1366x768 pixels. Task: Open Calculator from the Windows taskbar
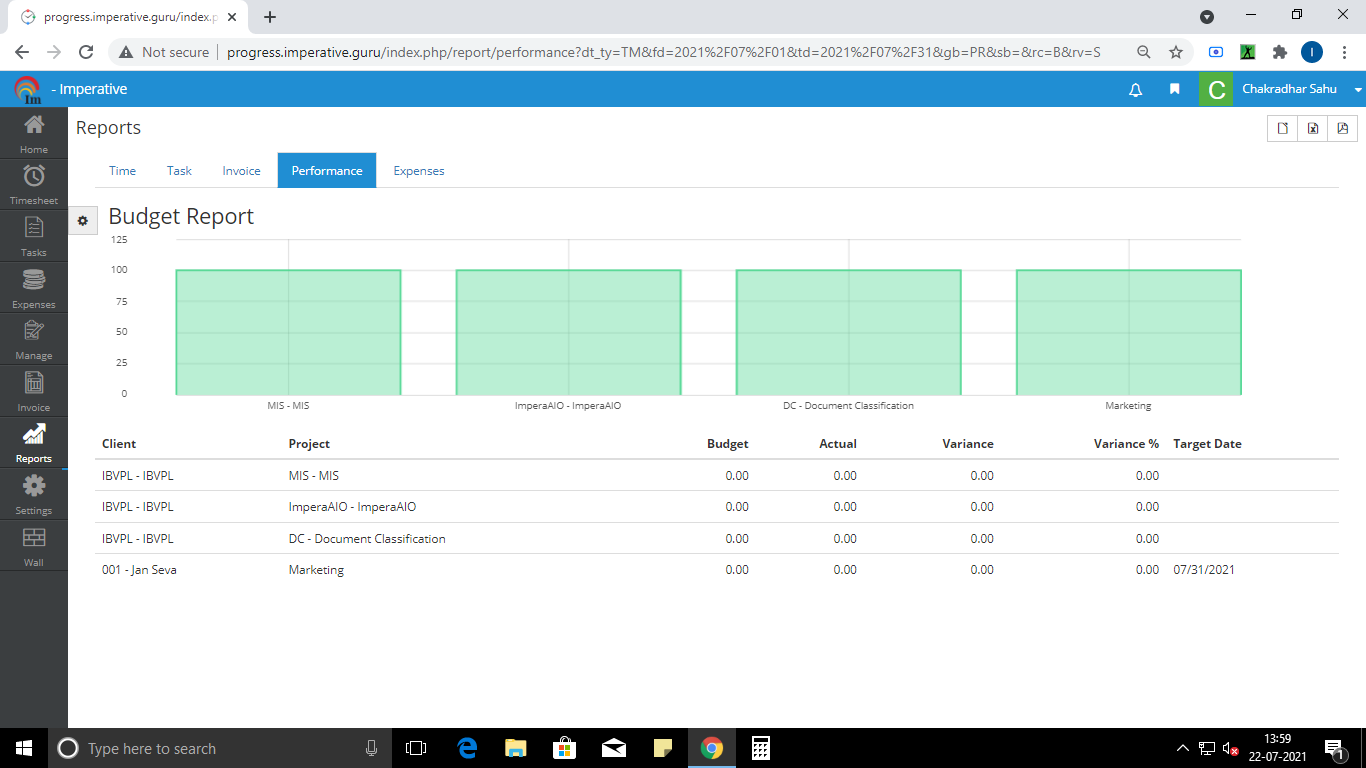760,748
